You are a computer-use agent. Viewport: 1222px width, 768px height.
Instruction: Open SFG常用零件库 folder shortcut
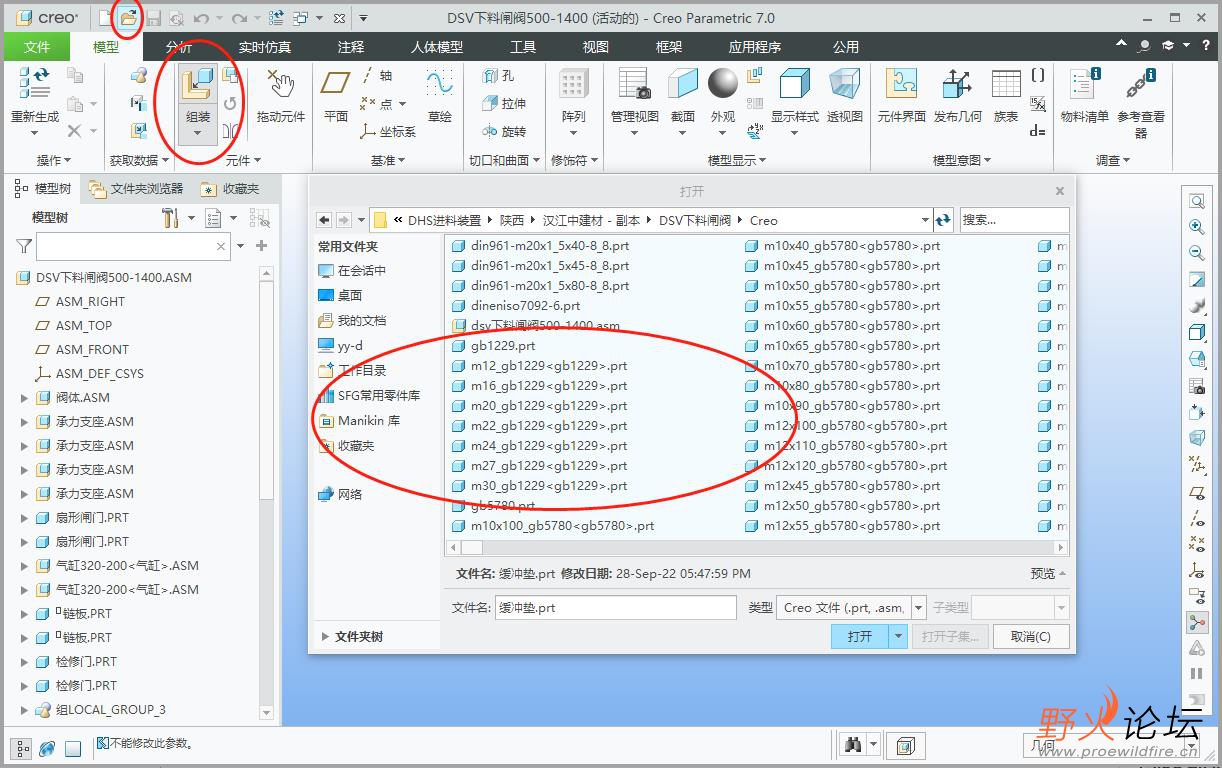369,395
